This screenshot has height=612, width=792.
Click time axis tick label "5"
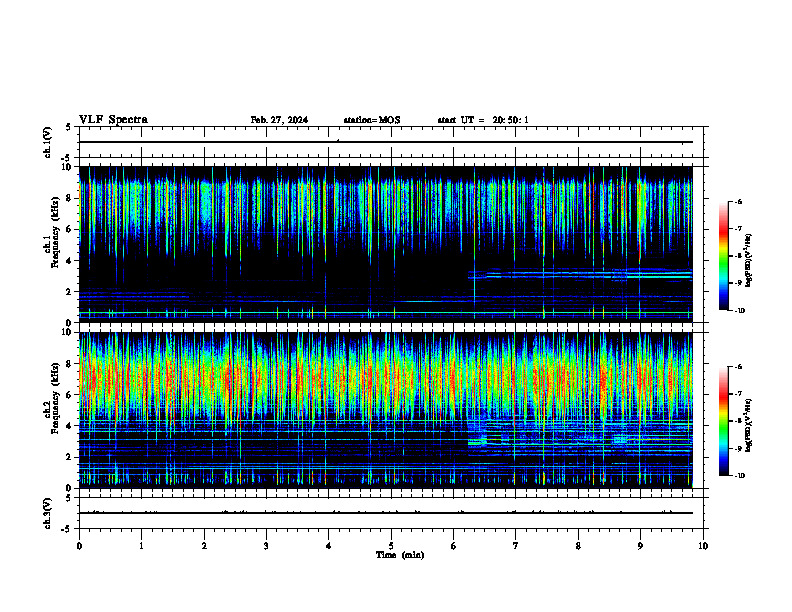[391, 546]
